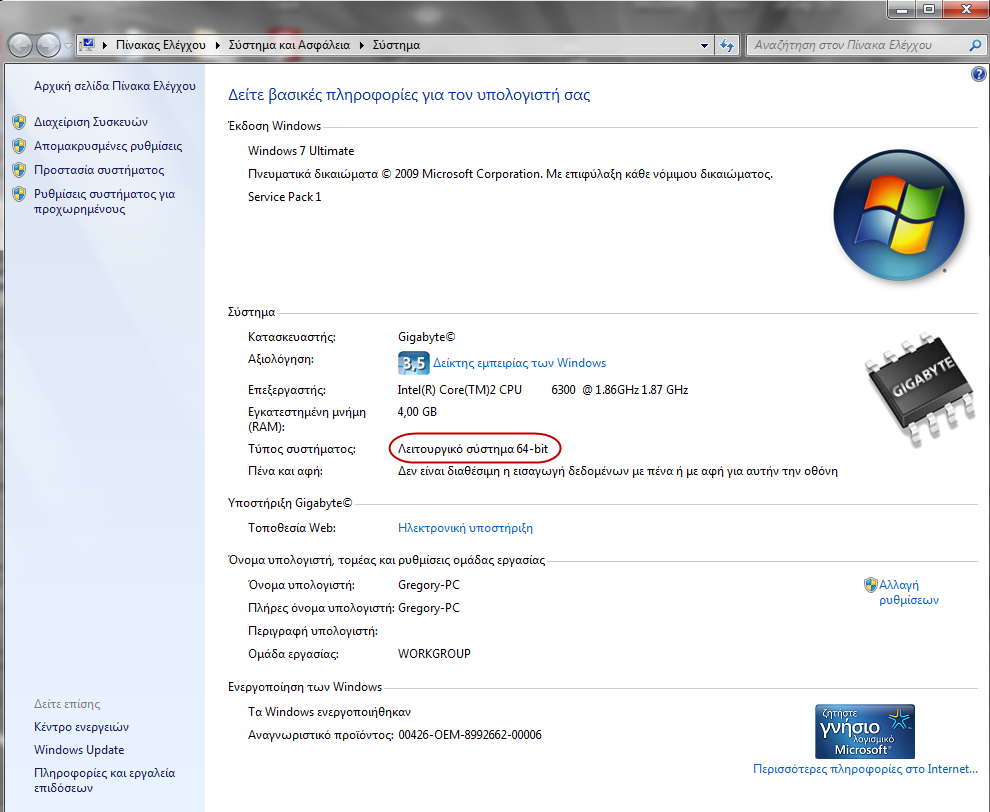Open help with the question mark icon
The image size is (990, 812).
[978, 74]
